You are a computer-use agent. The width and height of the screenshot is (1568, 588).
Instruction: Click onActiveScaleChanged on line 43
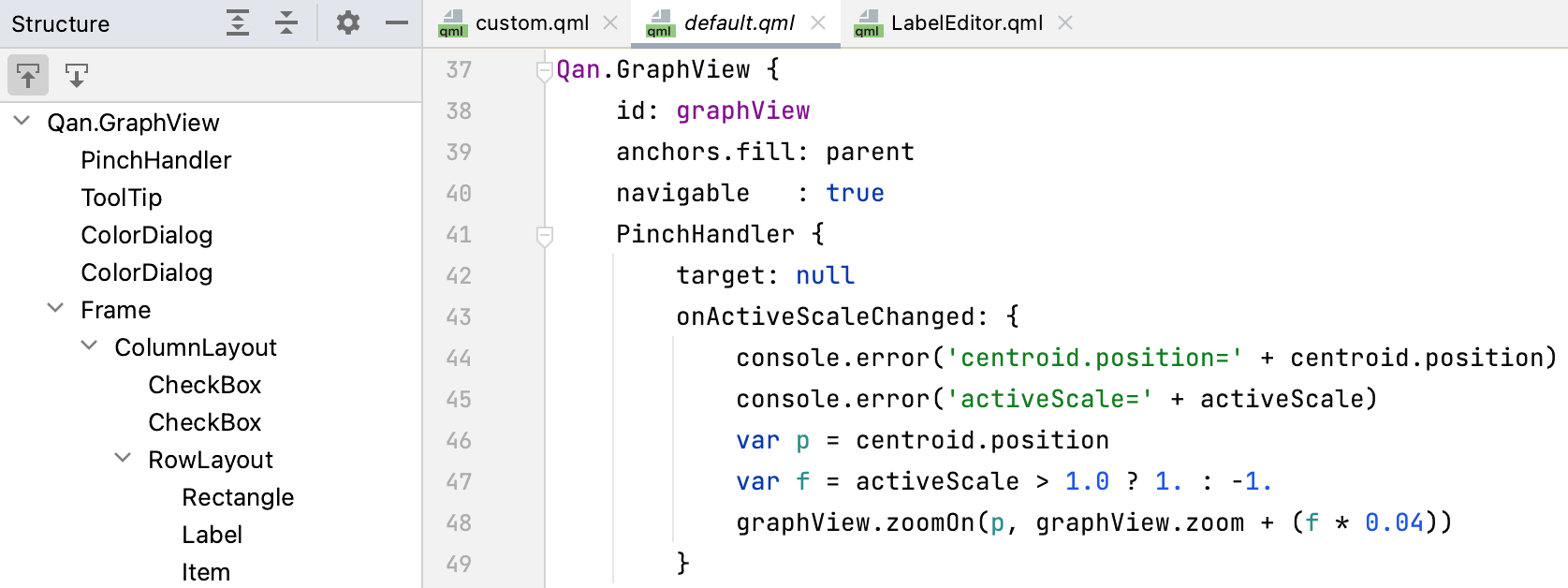point(826,316)
